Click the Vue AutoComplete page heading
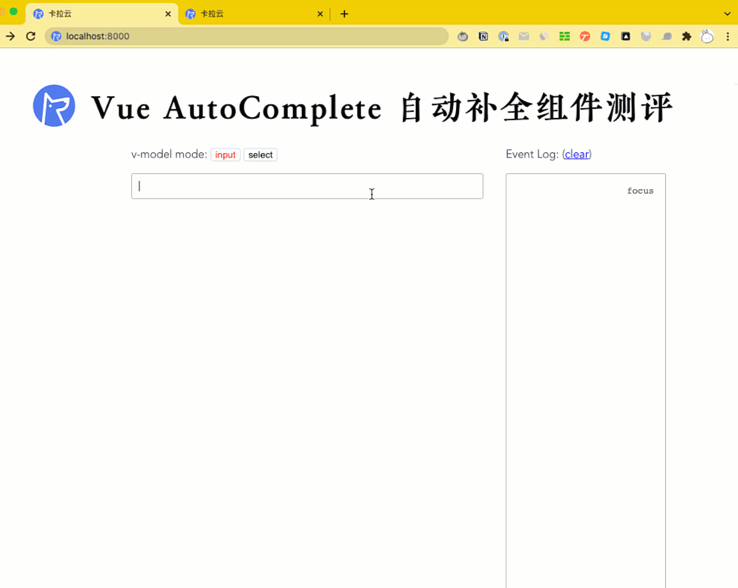This screenshot has height=588, width=738. [382, 108]
